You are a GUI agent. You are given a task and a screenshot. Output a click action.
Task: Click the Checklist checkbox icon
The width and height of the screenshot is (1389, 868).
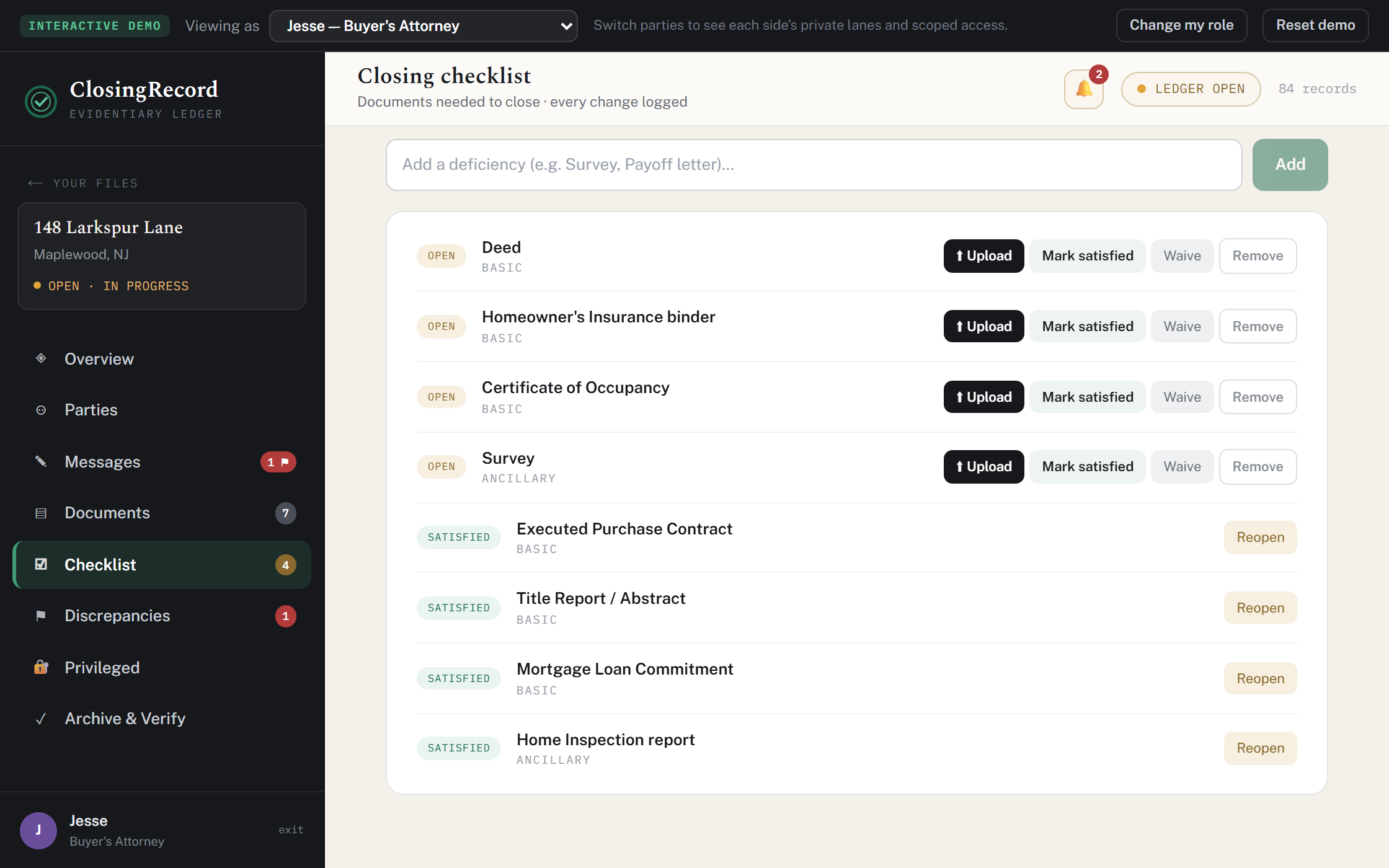[41, 564]
